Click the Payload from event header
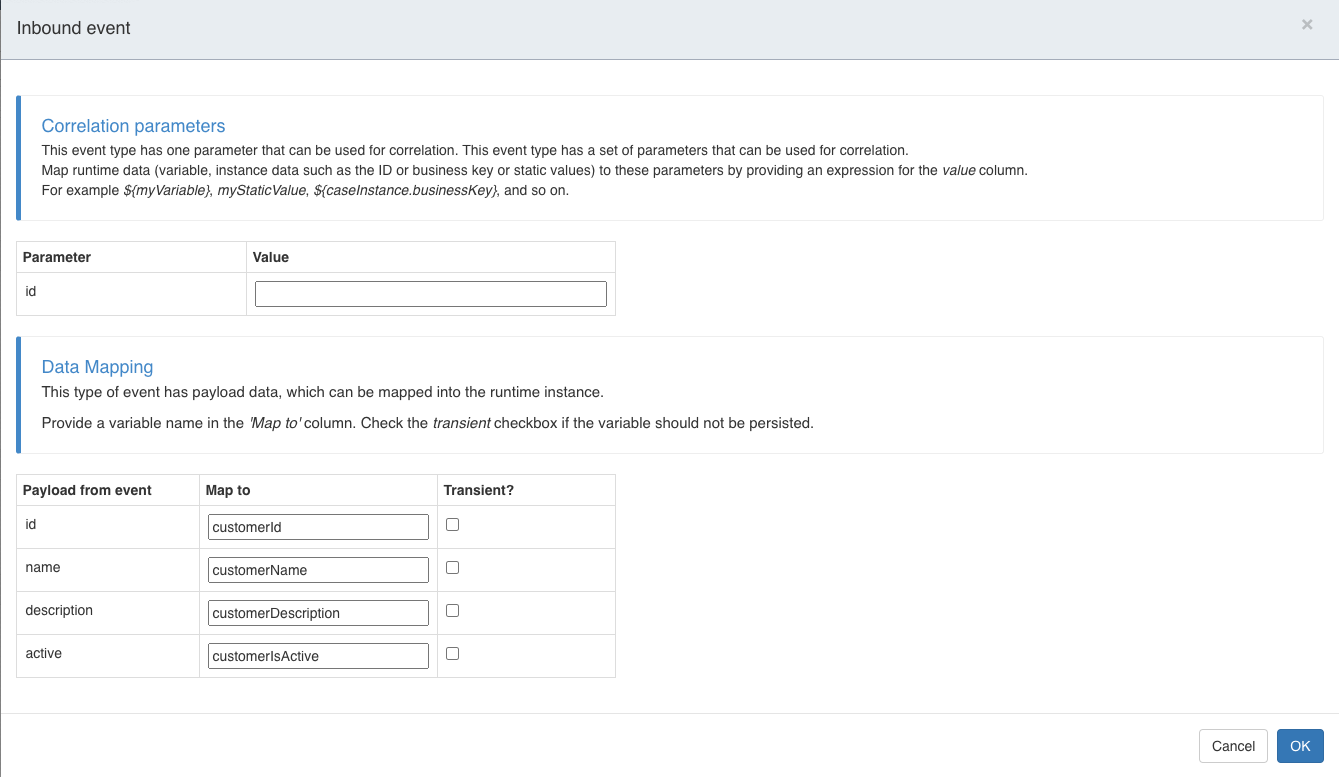 [87, 490]
